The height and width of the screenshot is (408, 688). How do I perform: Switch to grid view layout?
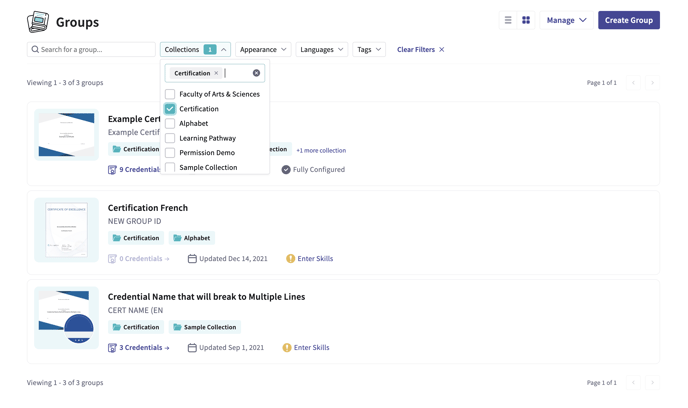click(526, 20)
